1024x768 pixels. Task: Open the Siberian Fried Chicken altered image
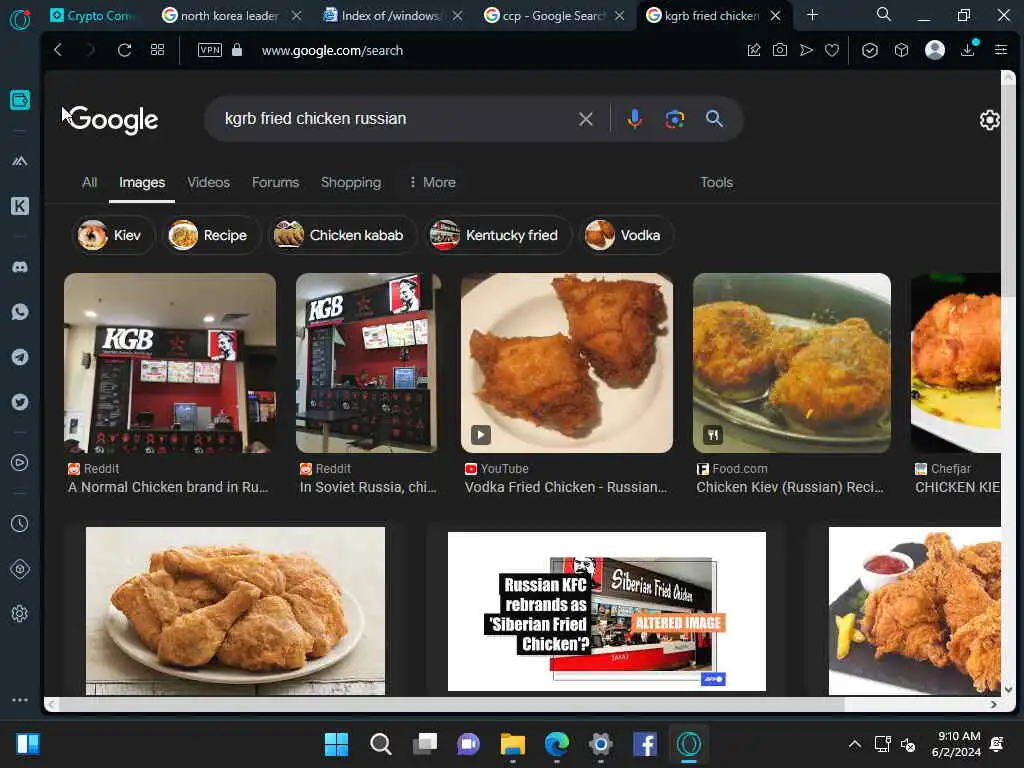(x=607, y=611)
